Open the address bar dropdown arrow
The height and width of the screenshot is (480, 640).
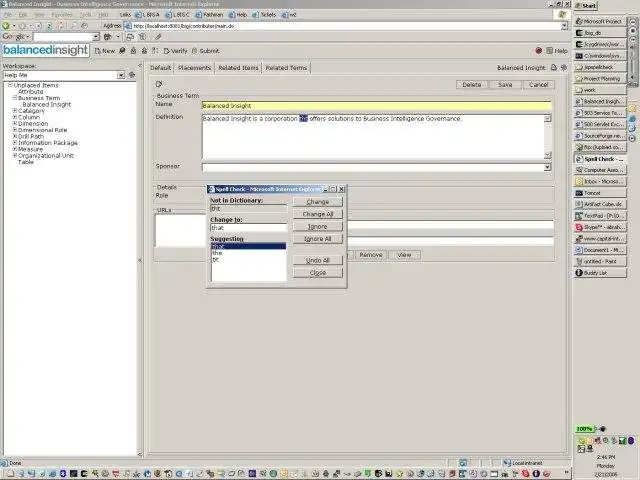pyautogui.click(x=564, y=26)
